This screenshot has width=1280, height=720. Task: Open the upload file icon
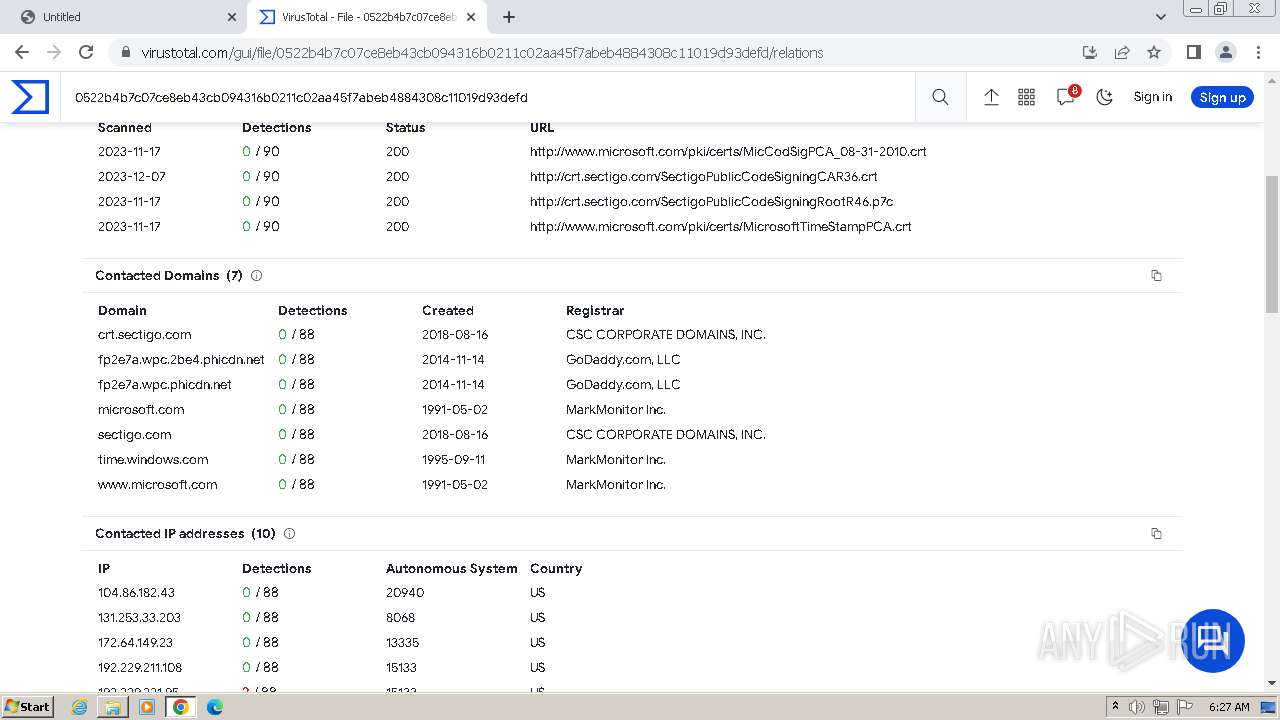(991, 97)
